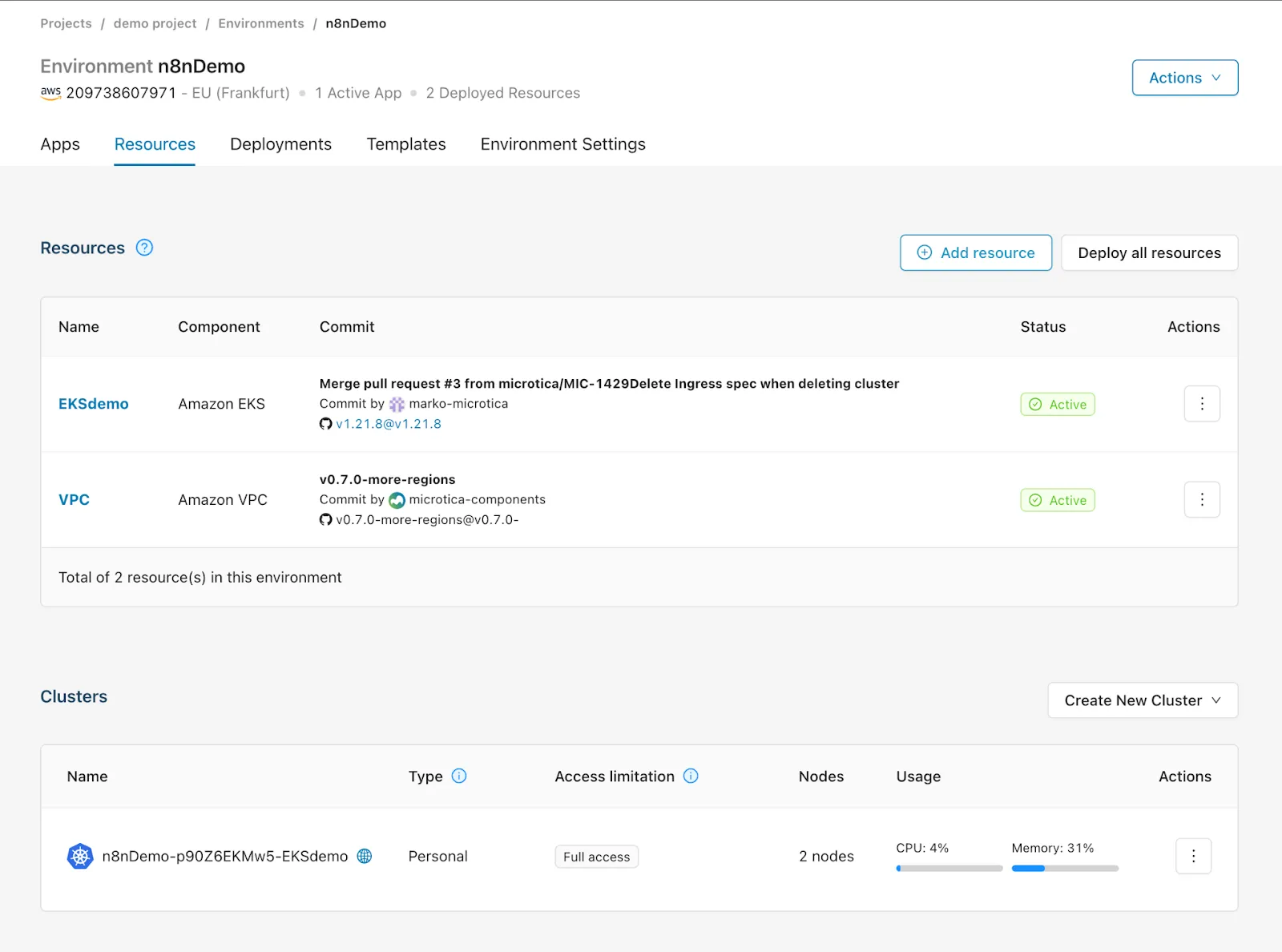Image resolution: width=1282 pixels, height=952 pixels.
Task: Click the globe icon after the cluster name
Action: tap(365, 856)
